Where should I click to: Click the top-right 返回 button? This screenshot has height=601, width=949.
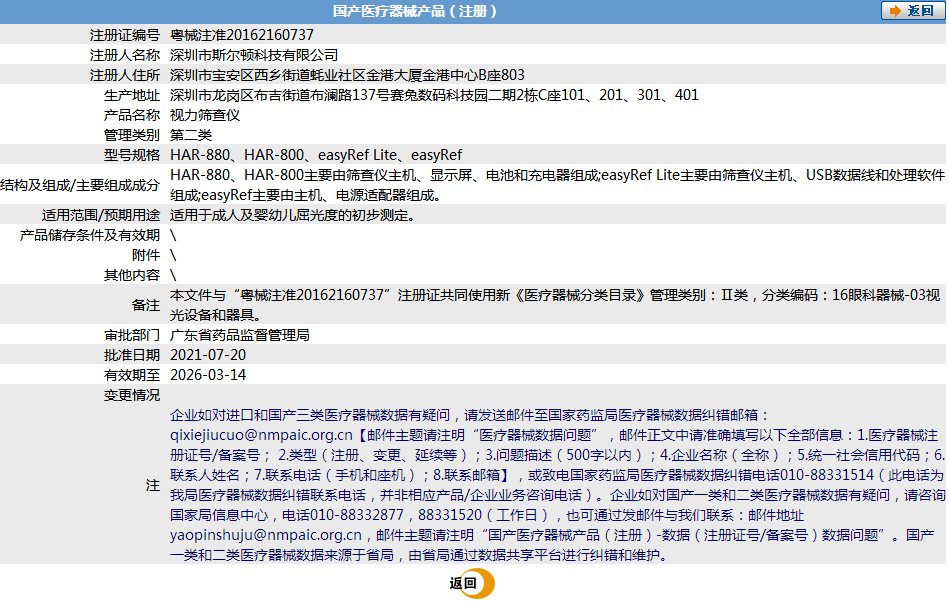[913, 11]
